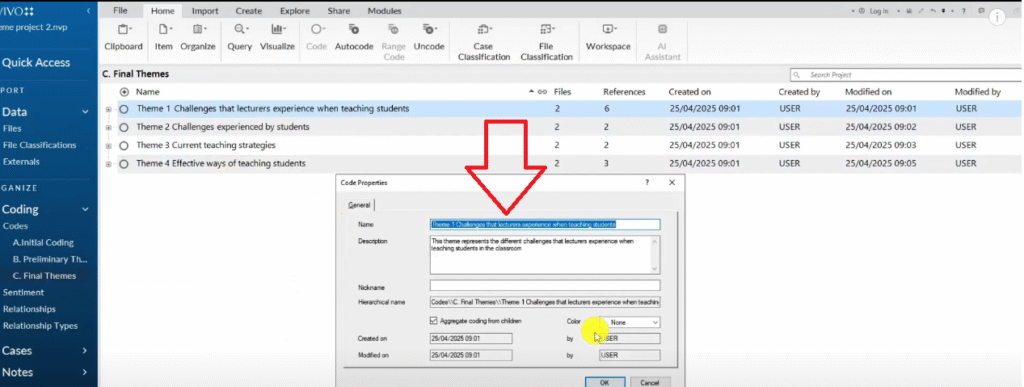Click OK in Code Properties dialog
The width and height of the screenshot is (1024, 387).
point(605,382)
